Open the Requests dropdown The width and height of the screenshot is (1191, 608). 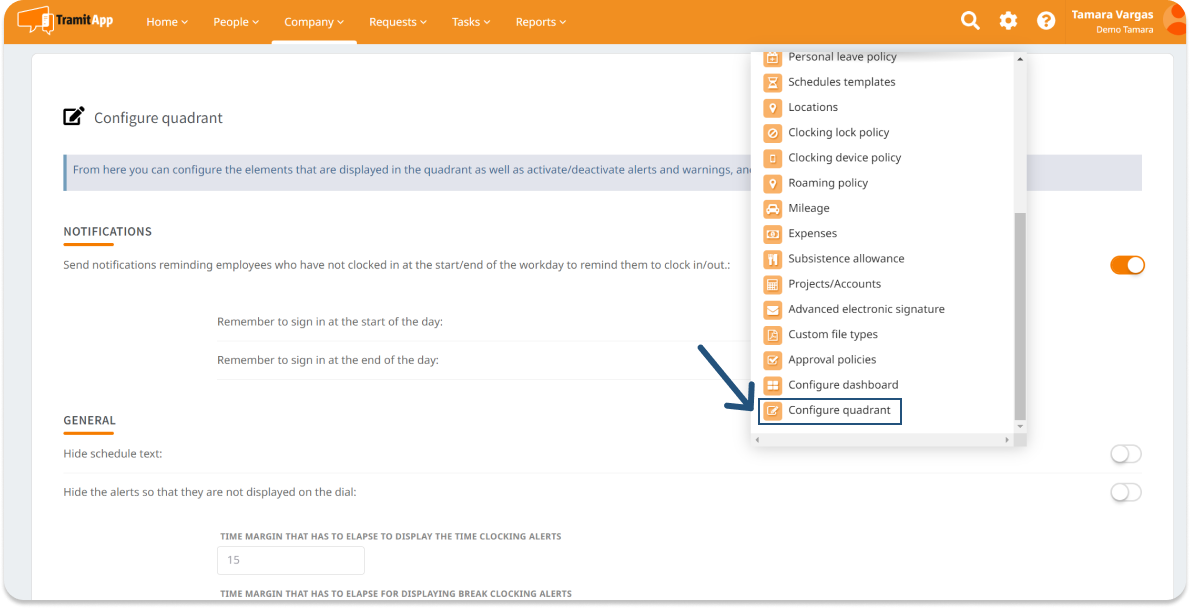(397, 21)
